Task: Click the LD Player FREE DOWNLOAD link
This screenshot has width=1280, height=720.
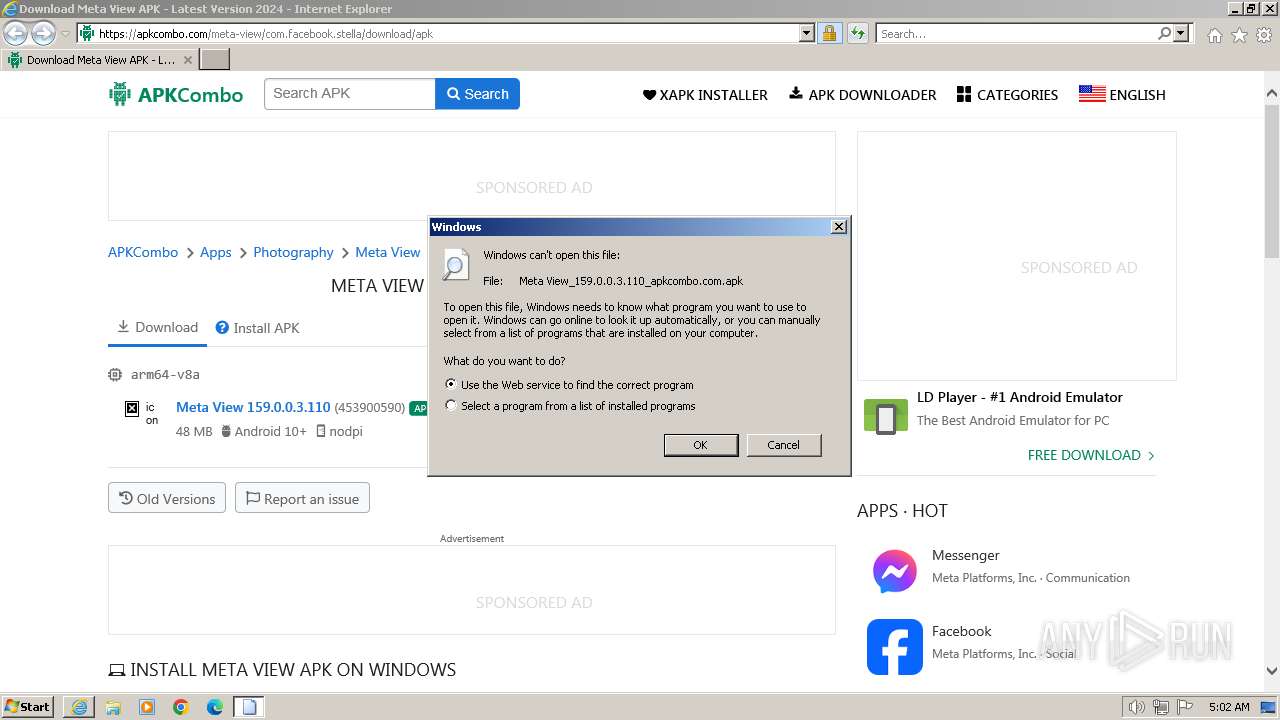Action: click(x=1091, y=455)
